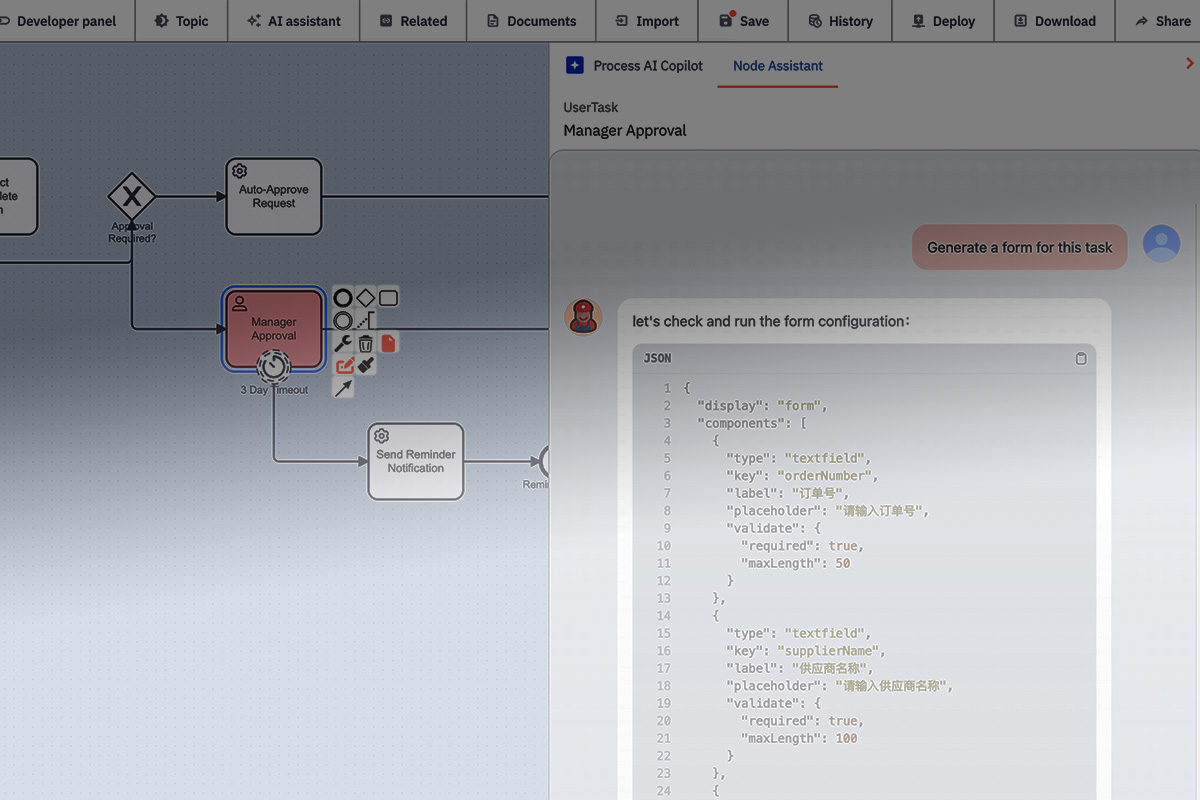The height and width of the screenshot is (800, 1200).
Task: Select the 3 Day Timeout timer event
Action: coord(274,367)
